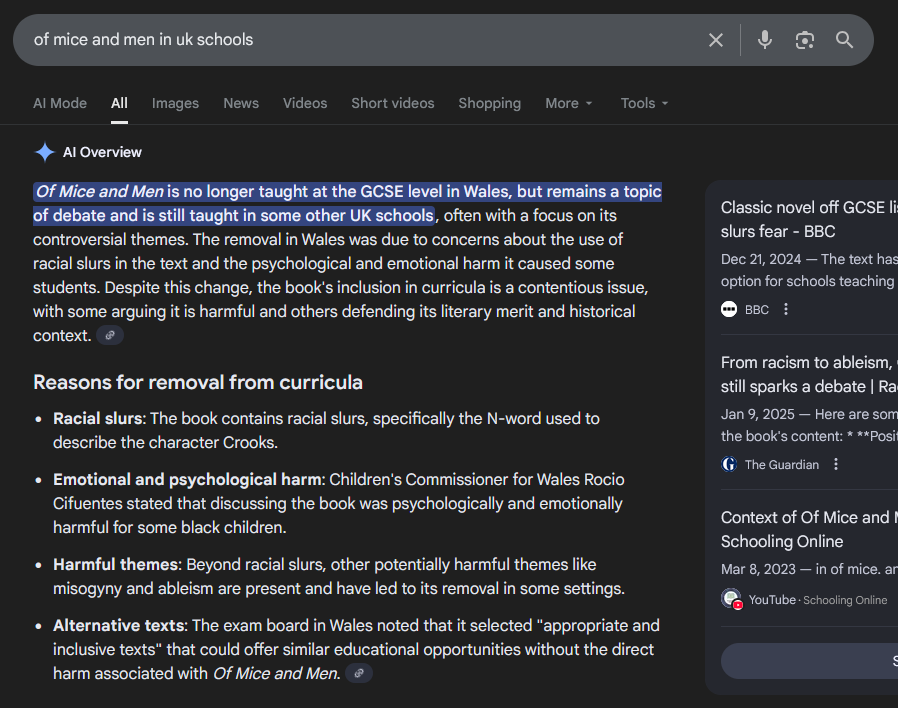
Task: Open 'From racism to ableism' Guardian article
Action: coord(809,374)
